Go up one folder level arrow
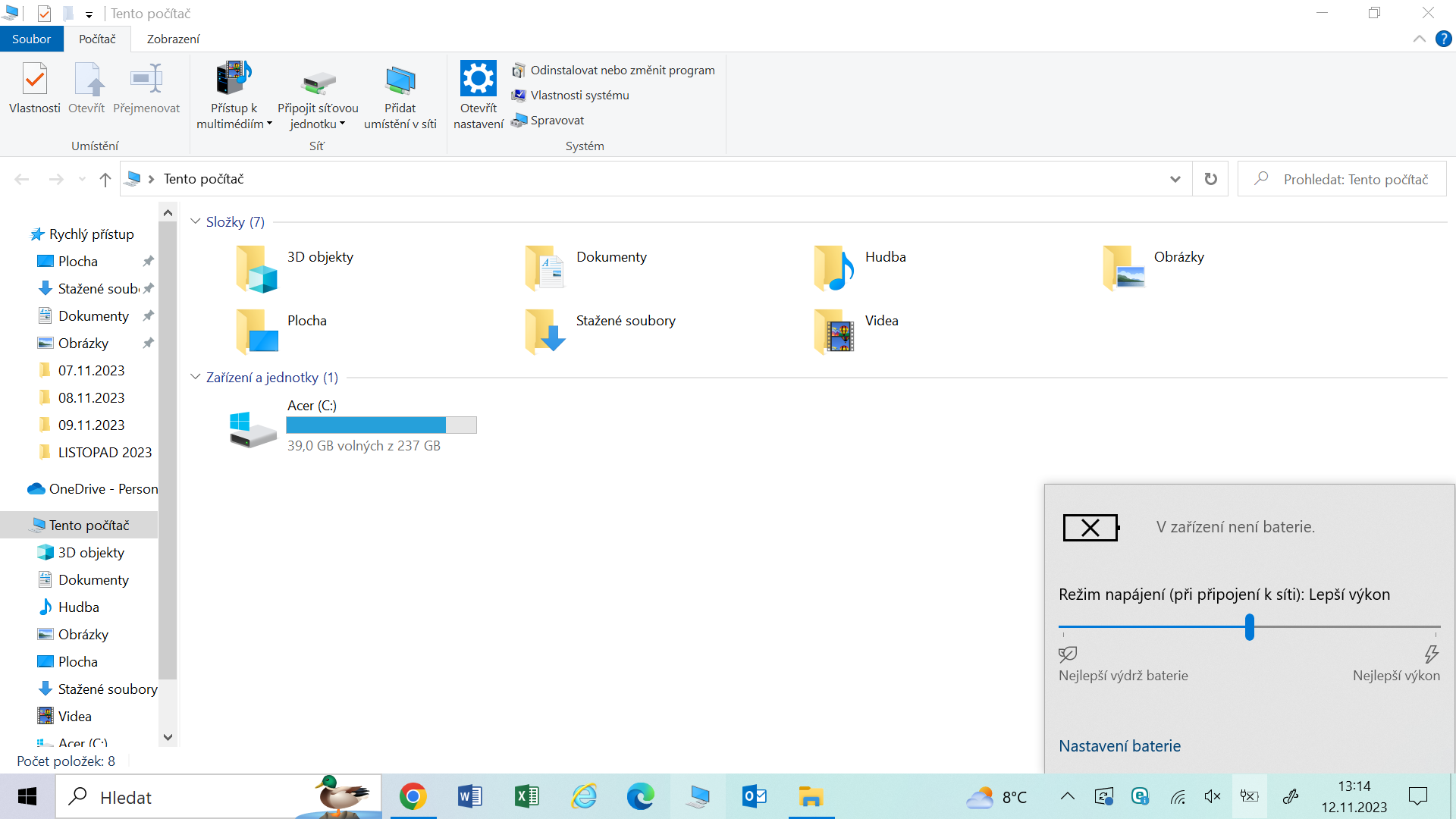The height and width of the screenshot is (819, 1456). [x=105, y=180]
